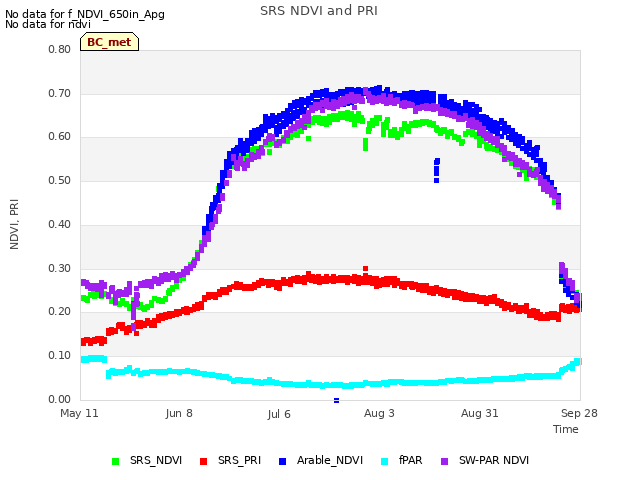Image resolution: width=640 pixels, height=480 pixels.
Task: Click the 0.60 y-axis tick value
Action: click(60, 137)
